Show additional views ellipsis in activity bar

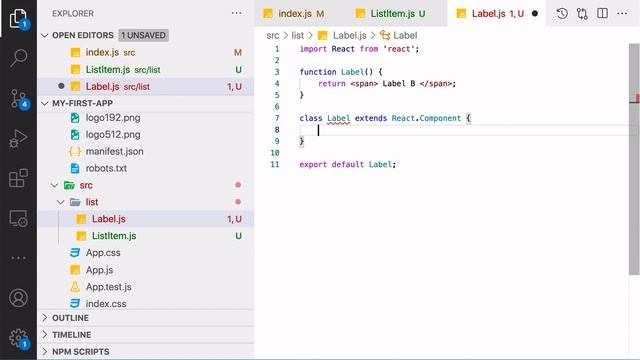click(18, 258)
